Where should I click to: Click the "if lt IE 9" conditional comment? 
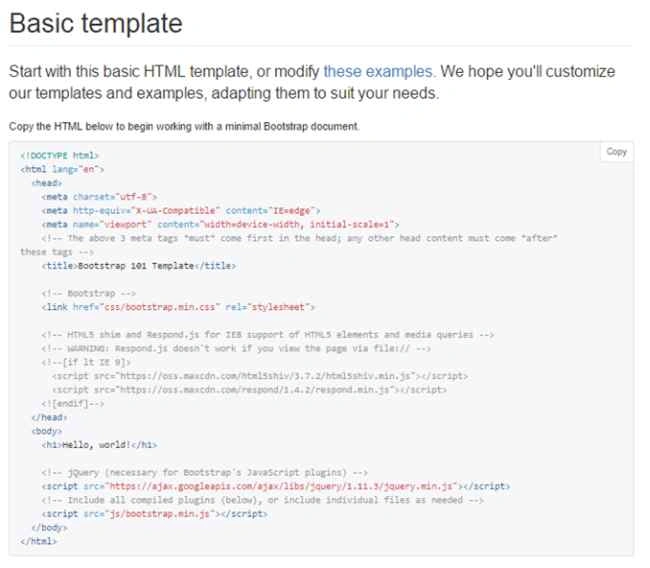tap(86, 362)
